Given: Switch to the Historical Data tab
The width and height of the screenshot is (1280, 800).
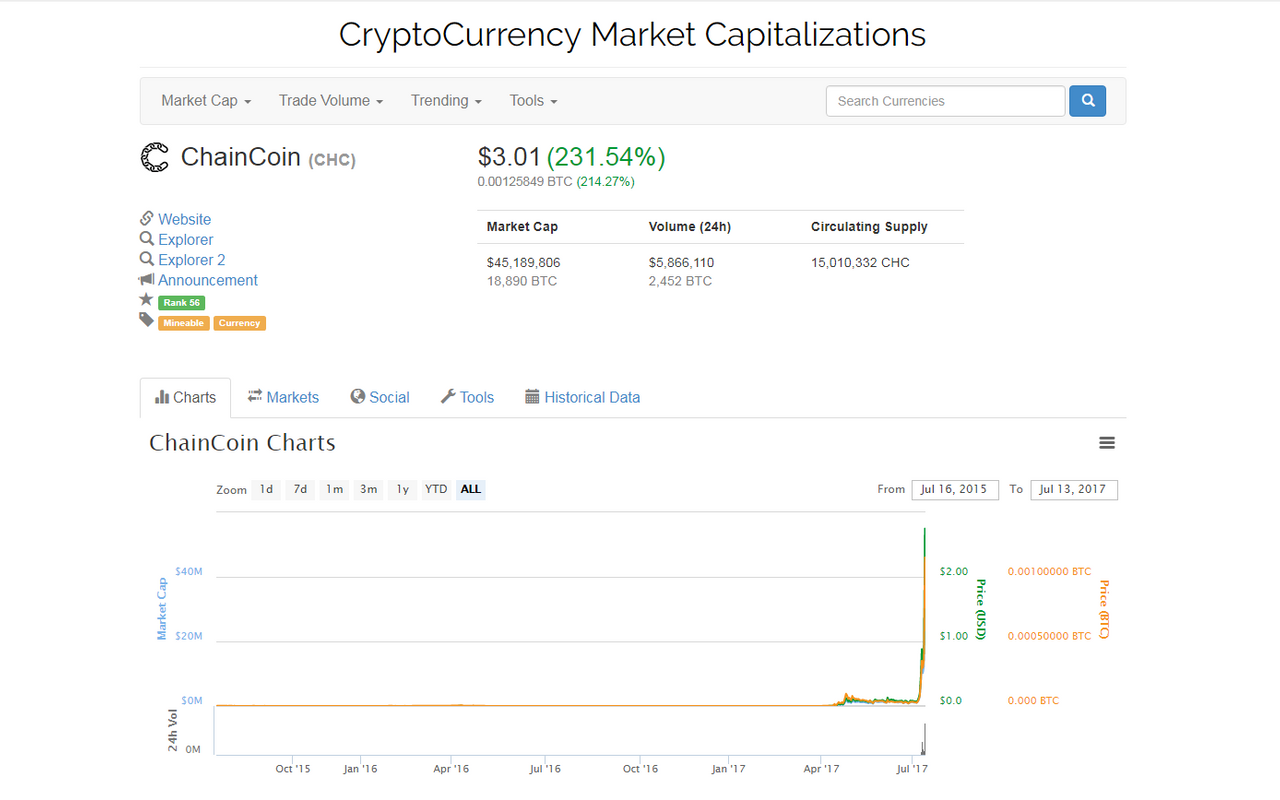Looking at the screenshot, I should pos(582,397).
